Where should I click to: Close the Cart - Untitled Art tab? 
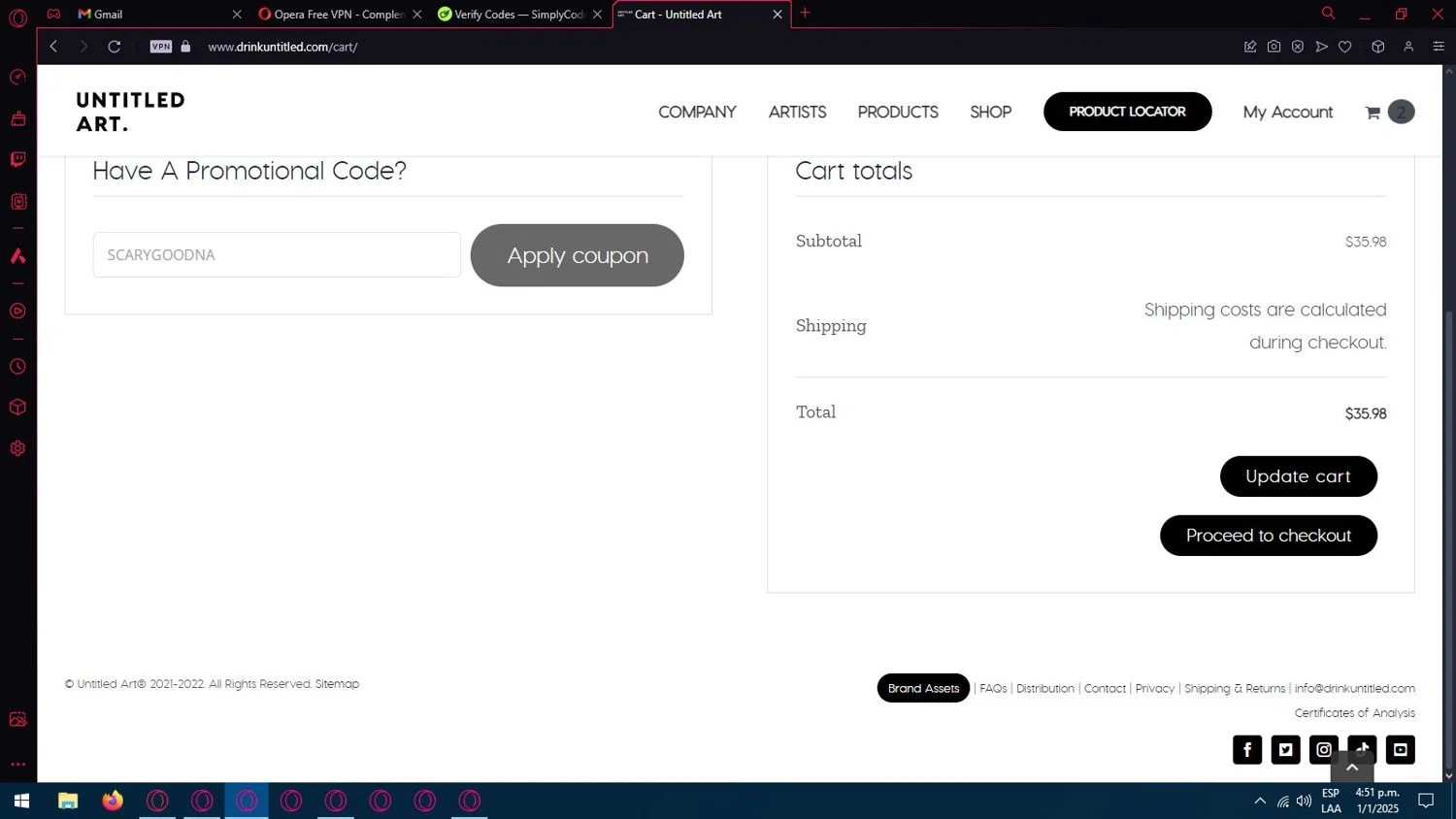click(778, 15)
